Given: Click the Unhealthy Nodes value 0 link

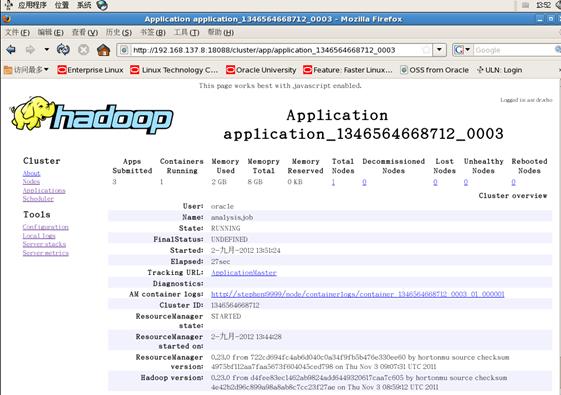Looking at the screenshot, I should click(x=466, y=182).
